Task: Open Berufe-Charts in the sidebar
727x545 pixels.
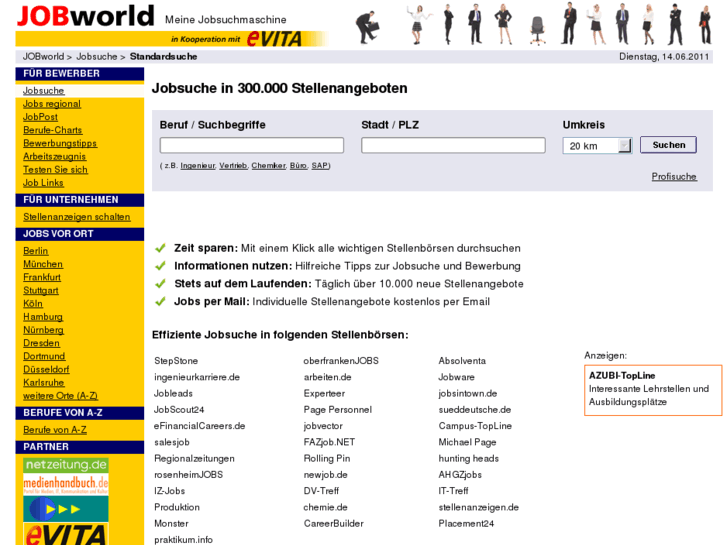Action: click(52, 130)
